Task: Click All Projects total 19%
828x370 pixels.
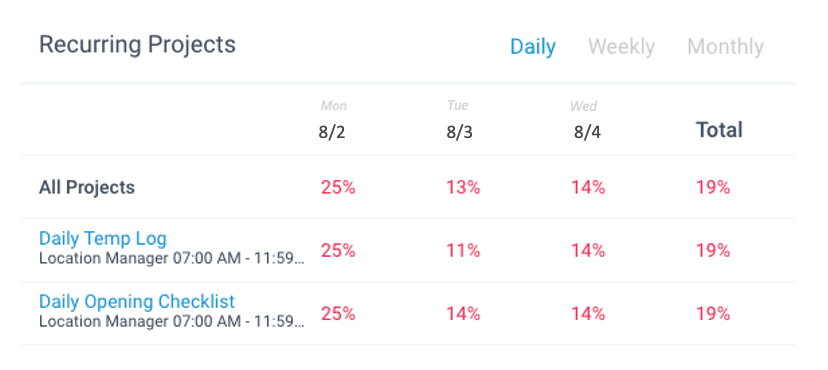Action: click(713, 187)
